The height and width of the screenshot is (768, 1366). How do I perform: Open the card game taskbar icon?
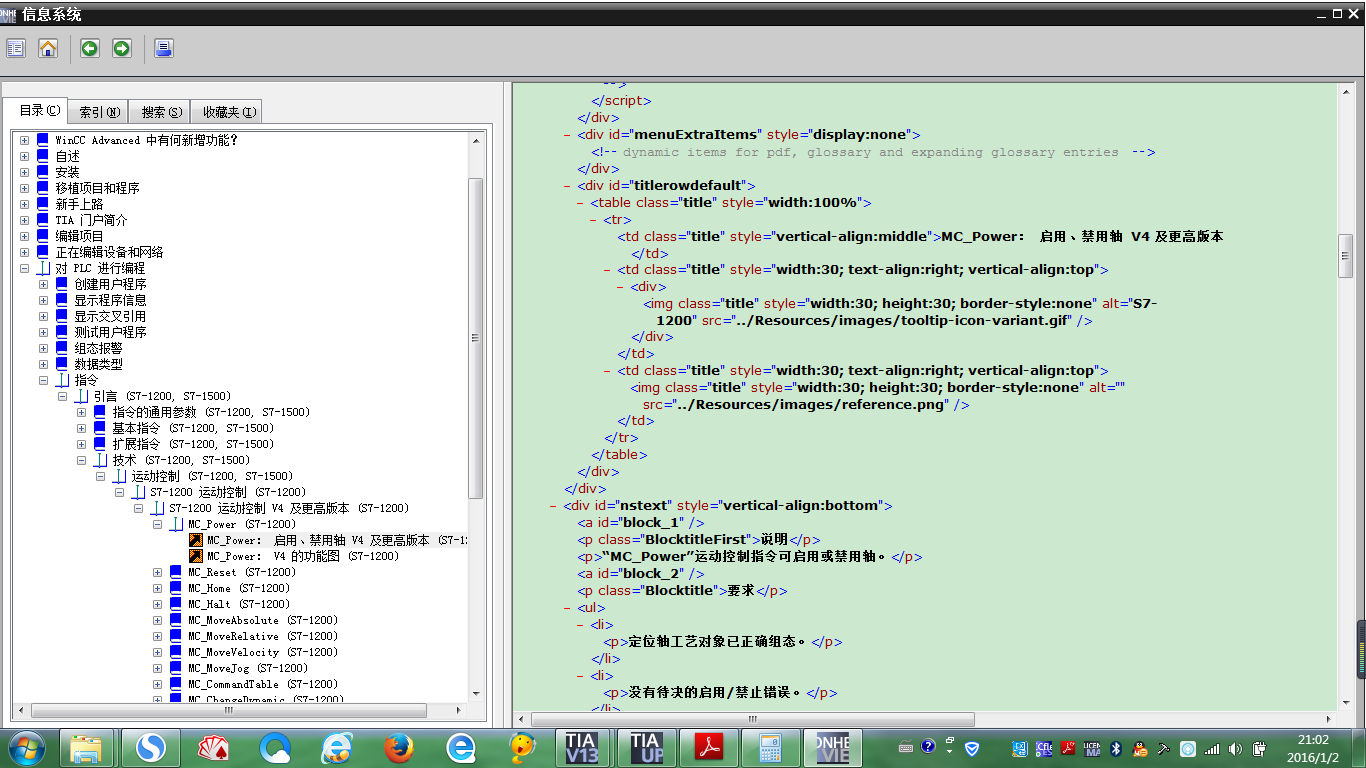pyautogui.click(x=213, y=748)
